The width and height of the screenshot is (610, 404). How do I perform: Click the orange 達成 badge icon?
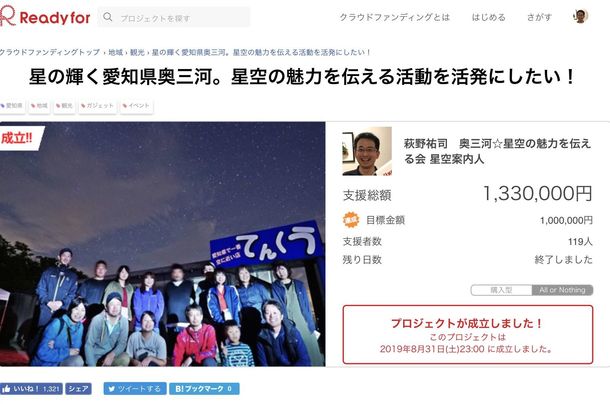pyautogui.click(x=351, y=220)
